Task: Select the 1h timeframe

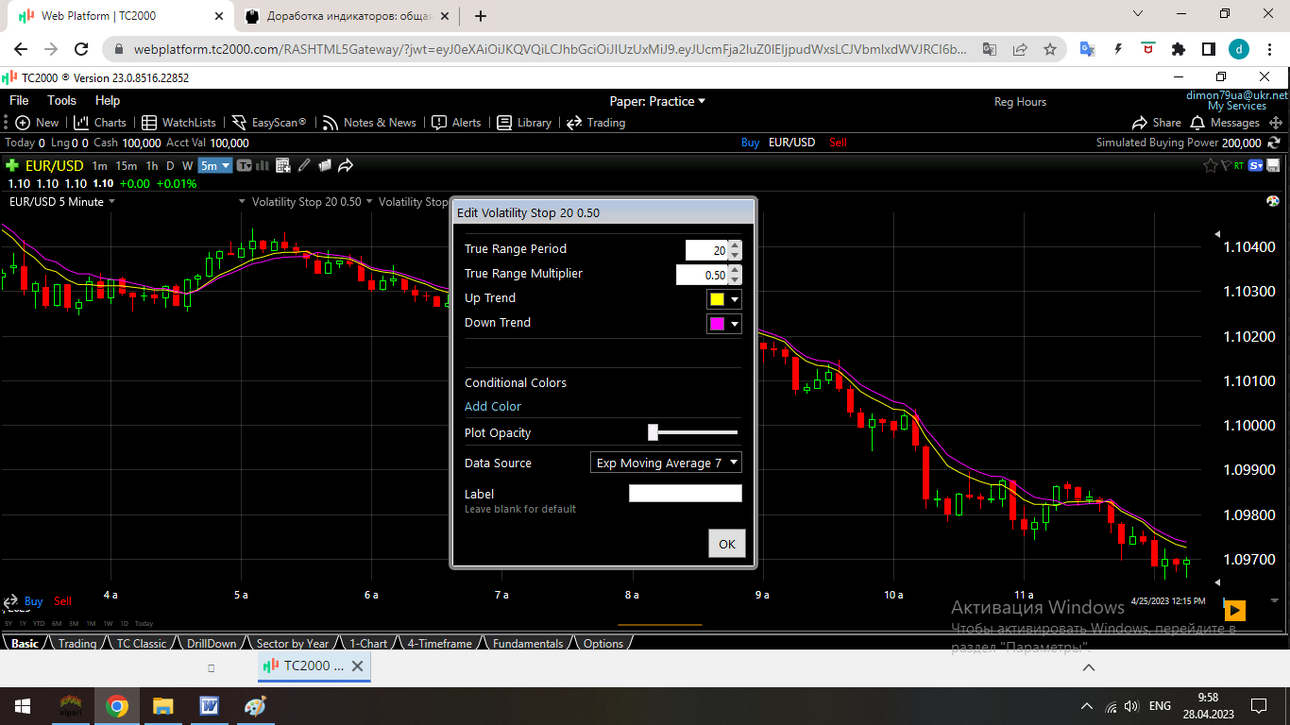Action: tap(151, 165)
